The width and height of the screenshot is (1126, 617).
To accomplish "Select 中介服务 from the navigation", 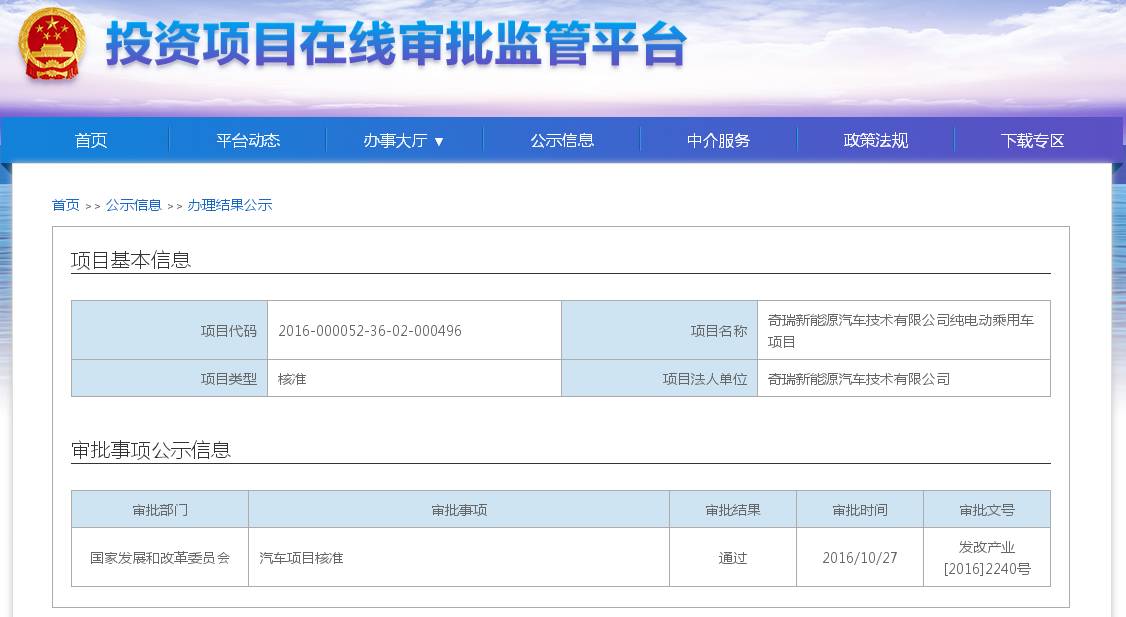I will [717, 139].
